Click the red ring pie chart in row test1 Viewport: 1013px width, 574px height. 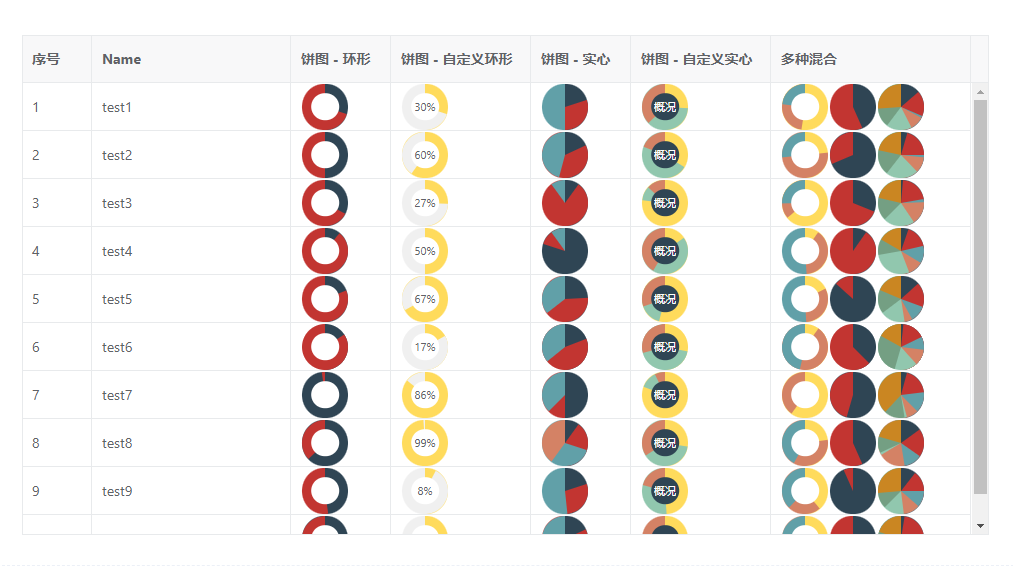point(325,107)
